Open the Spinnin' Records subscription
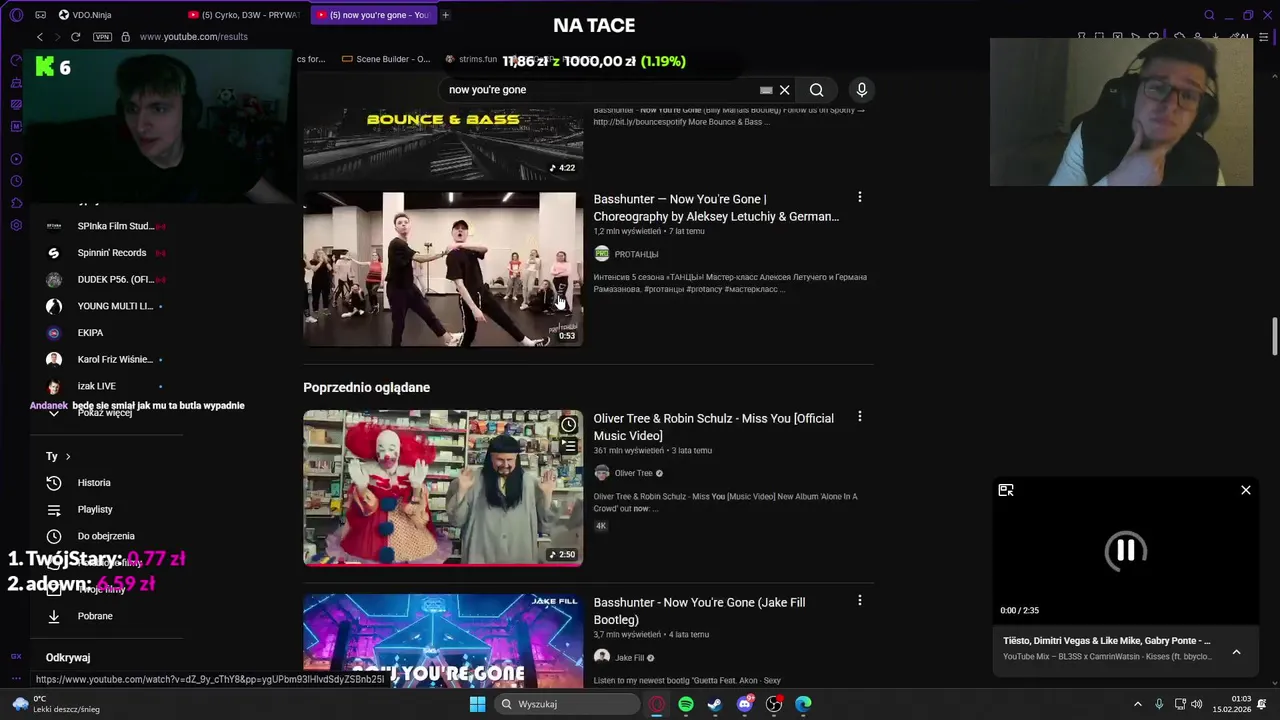Viewport: 1280px width, 720px height. (x=106, y=253)
